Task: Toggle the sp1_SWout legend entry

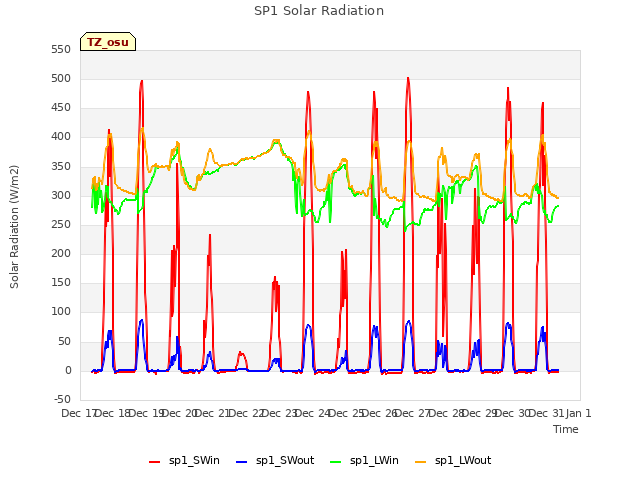Action: coord(275,460)
